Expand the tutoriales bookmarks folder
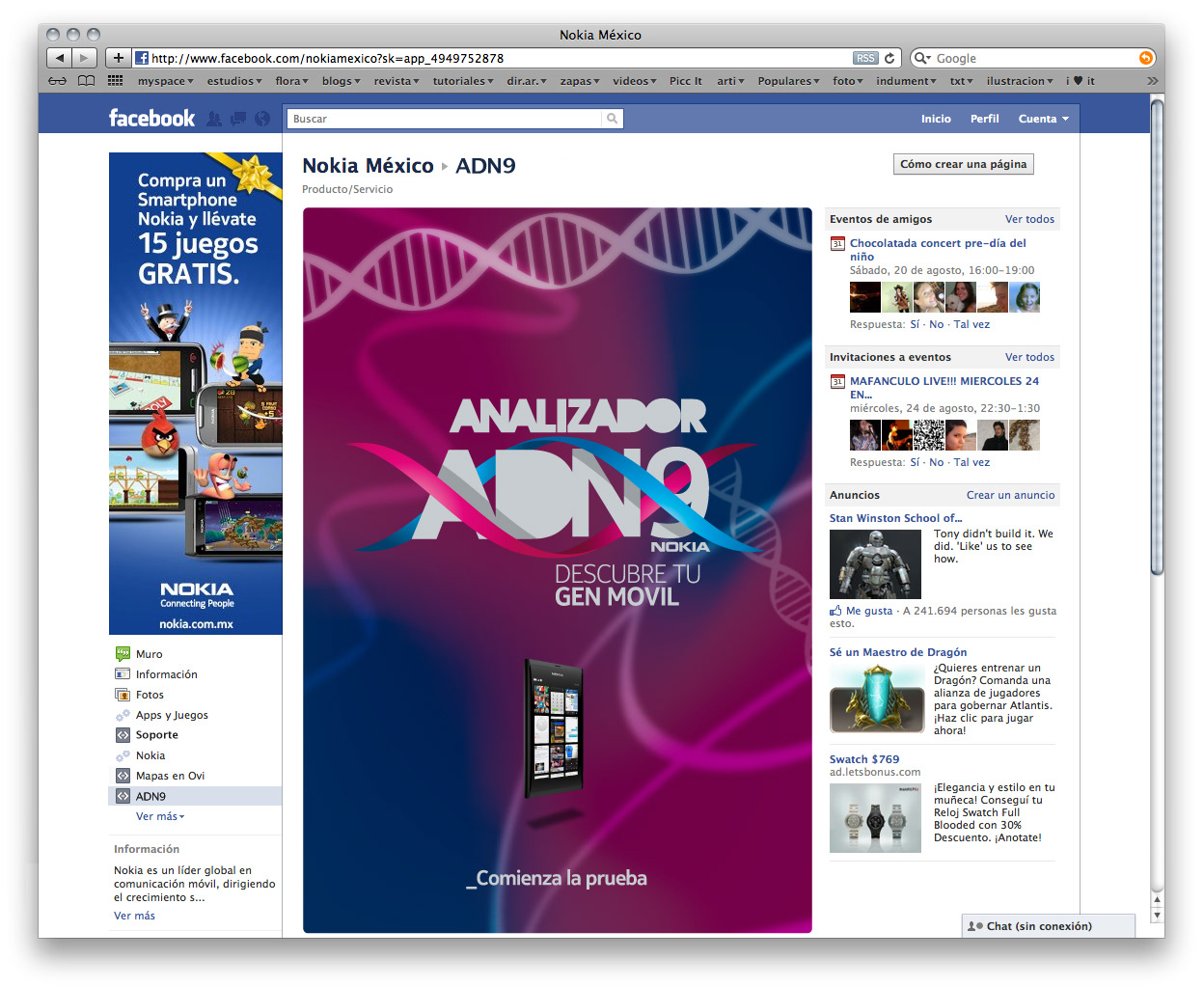 click(x=463, y=81)
